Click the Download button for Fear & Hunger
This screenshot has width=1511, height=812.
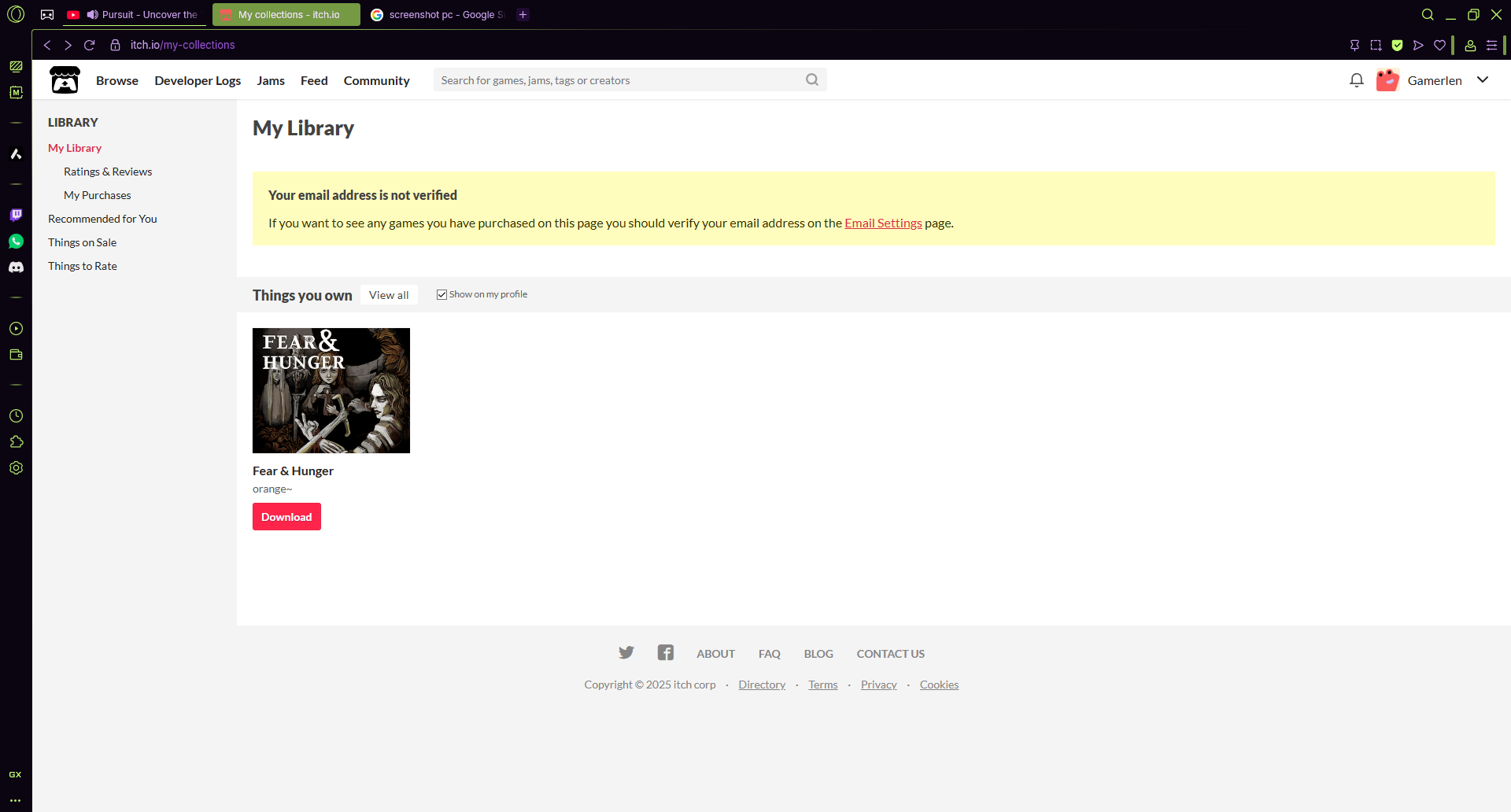tap(286, 517)
